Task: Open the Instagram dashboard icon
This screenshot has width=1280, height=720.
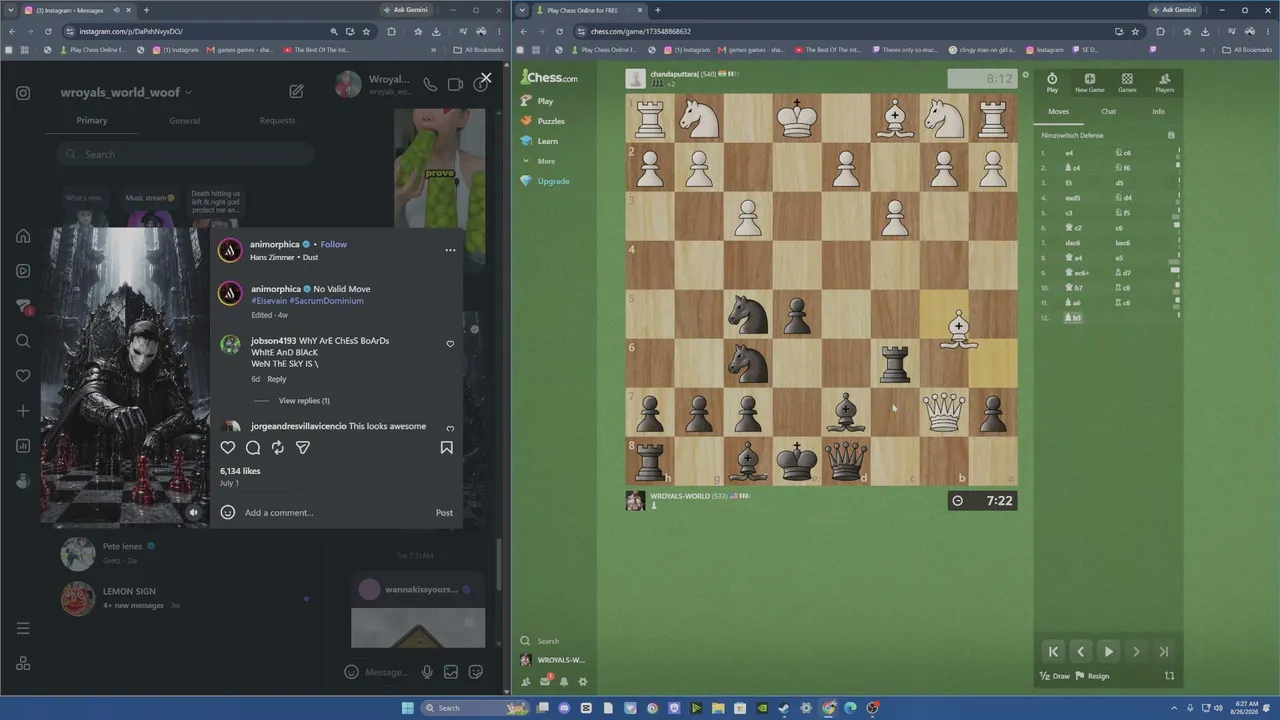Action: (23, 446)
